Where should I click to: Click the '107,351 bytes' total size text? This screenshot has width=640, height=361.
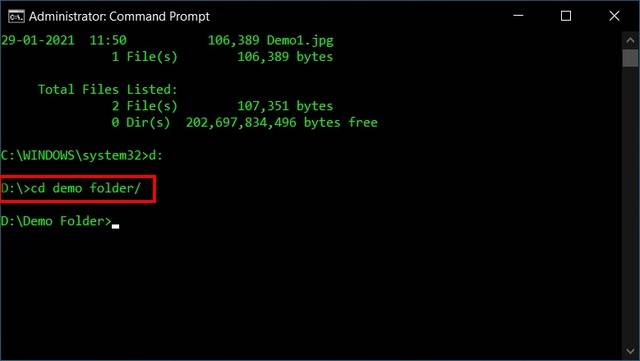[285, 106]
